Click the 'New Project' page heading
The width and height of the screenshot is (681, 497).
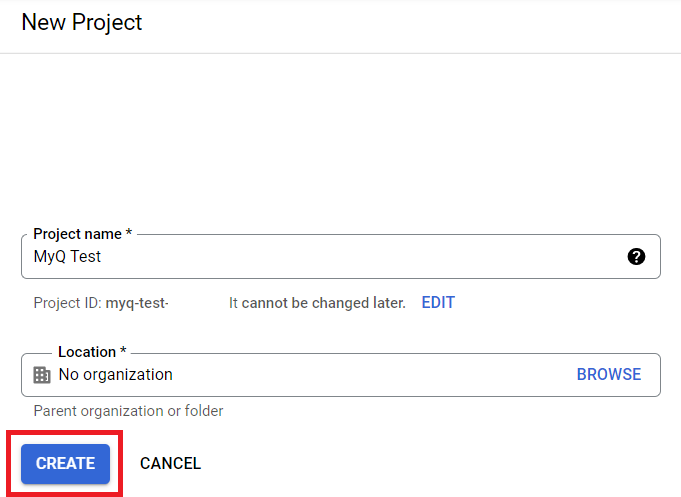click(x=82, y=22)
